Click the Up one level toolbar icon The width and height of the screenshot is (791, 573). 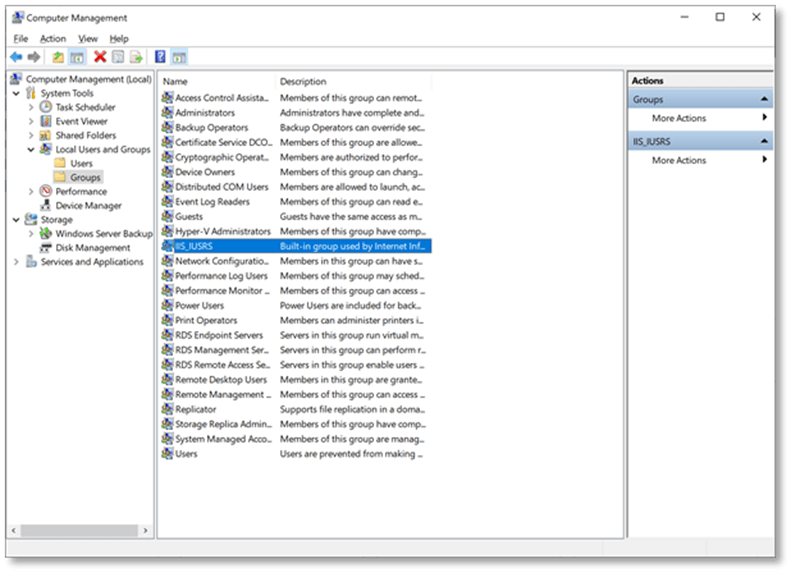(58, 57)
